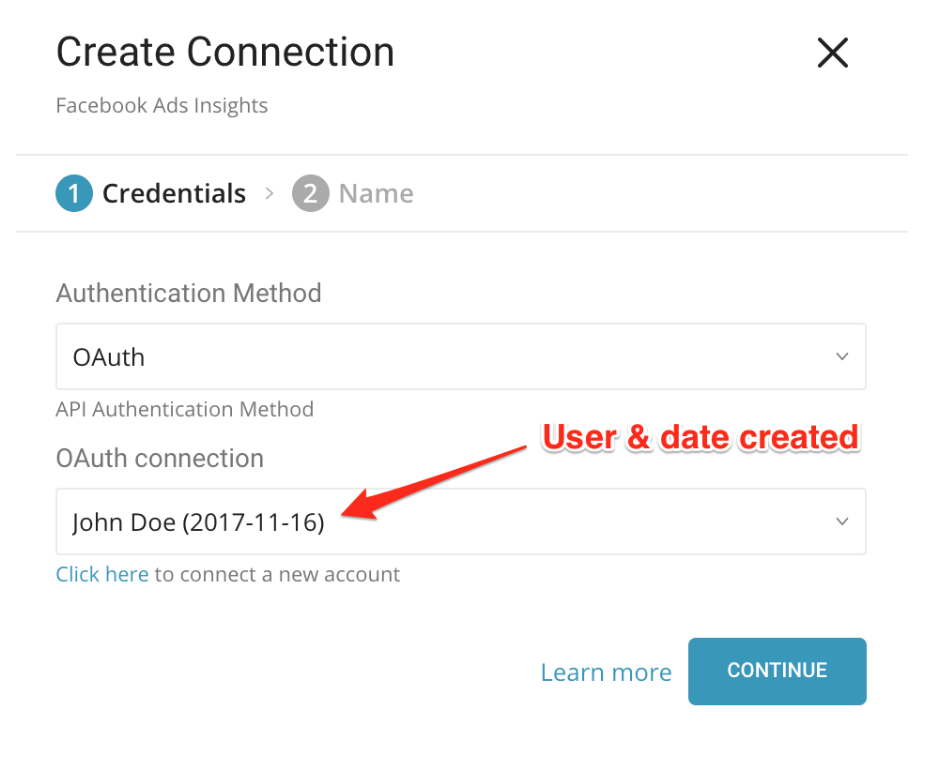
Task: Close the Create Connection dialog
Action: [x=832, y=53]
